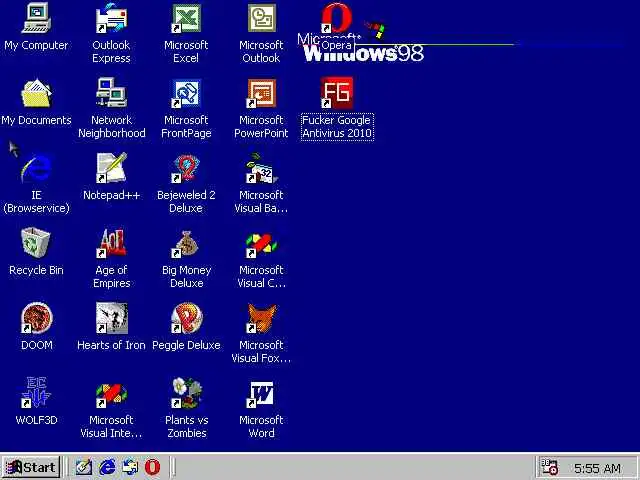Launch Opera from Quick Launch bar
This screenshot has height=480, width=640.
pyautogui.click(x=153, y=467)
